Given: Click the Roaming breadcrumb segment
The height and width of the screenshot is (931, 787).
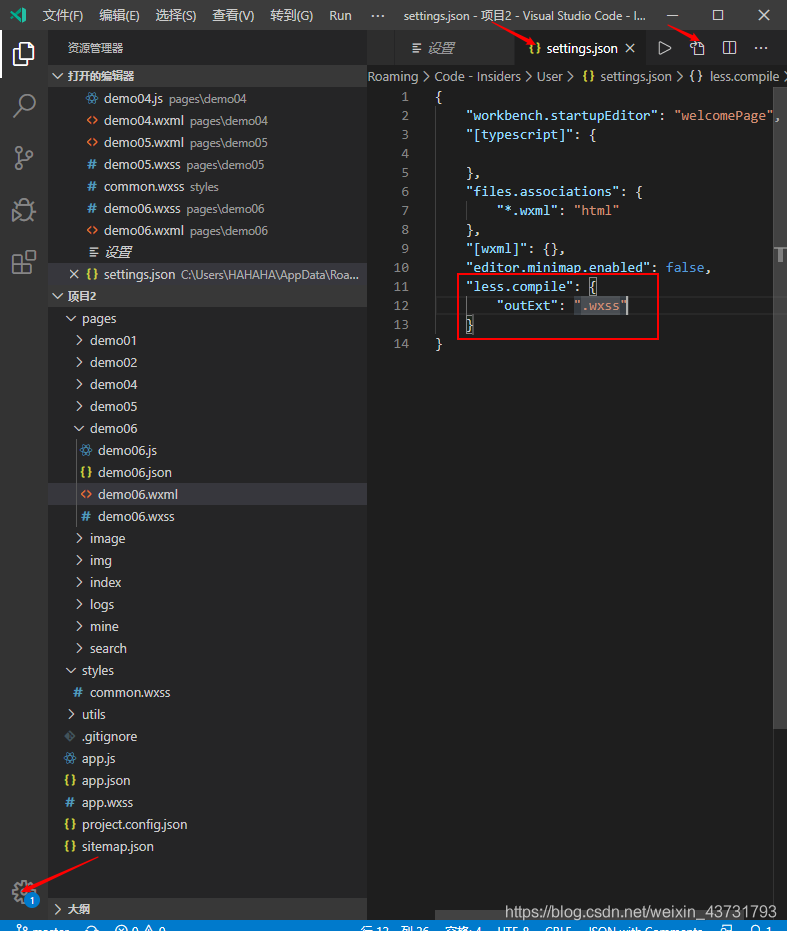Looking at the screenshot, I should click(393, 77).
